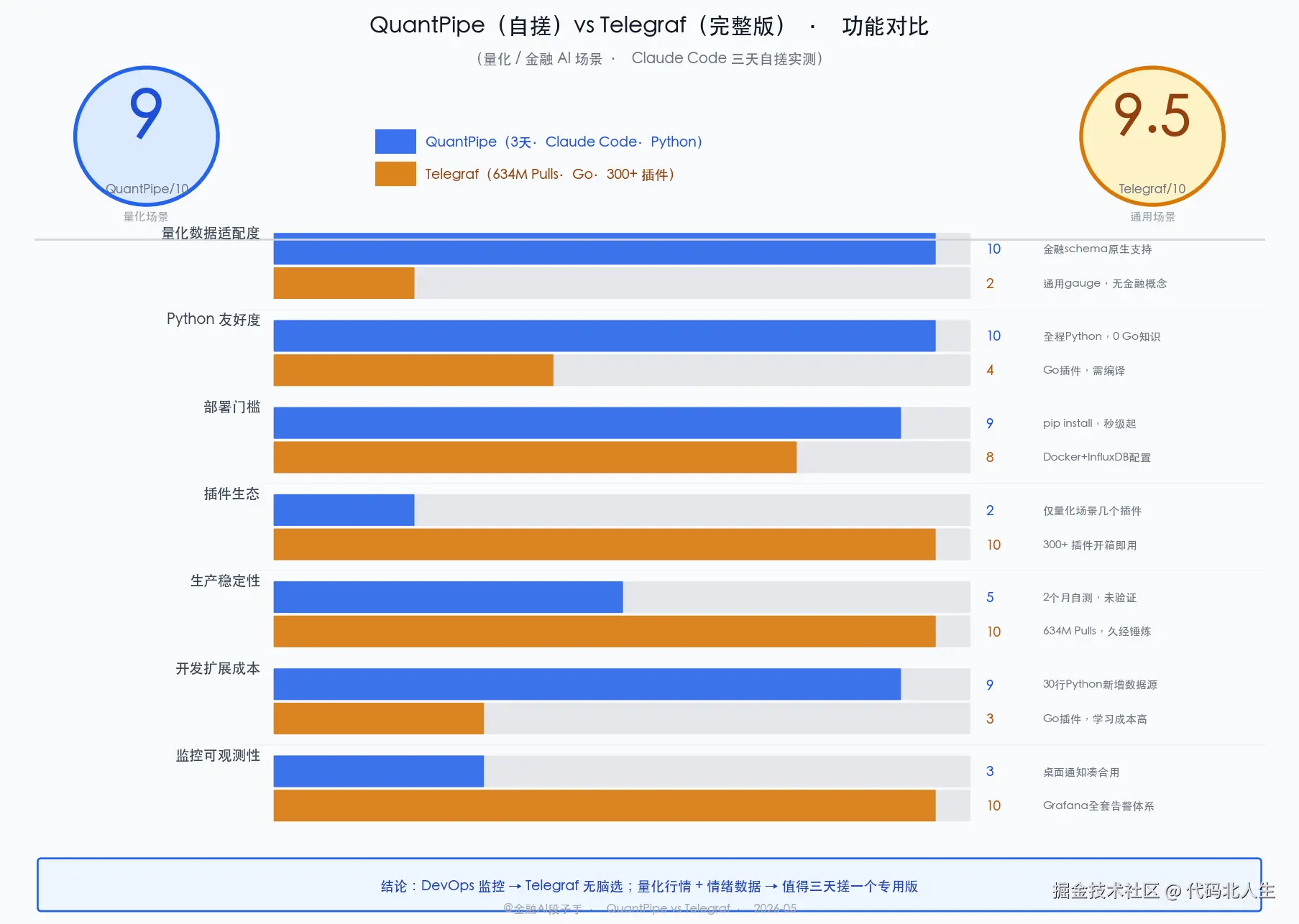Click the '量化场景' caption under QuantPipe circle

click(146, 216)
